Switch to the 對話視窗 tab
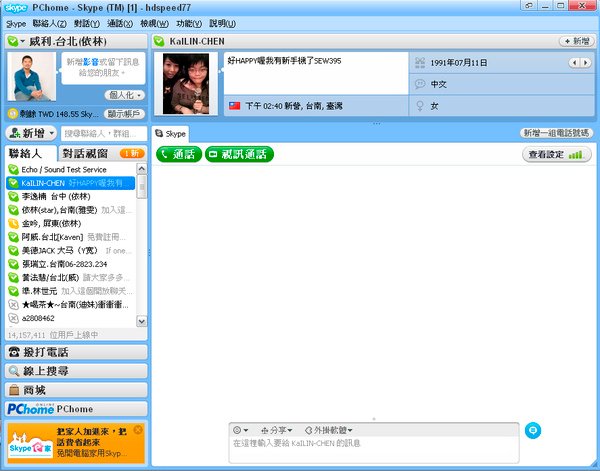 coord(103,153)
